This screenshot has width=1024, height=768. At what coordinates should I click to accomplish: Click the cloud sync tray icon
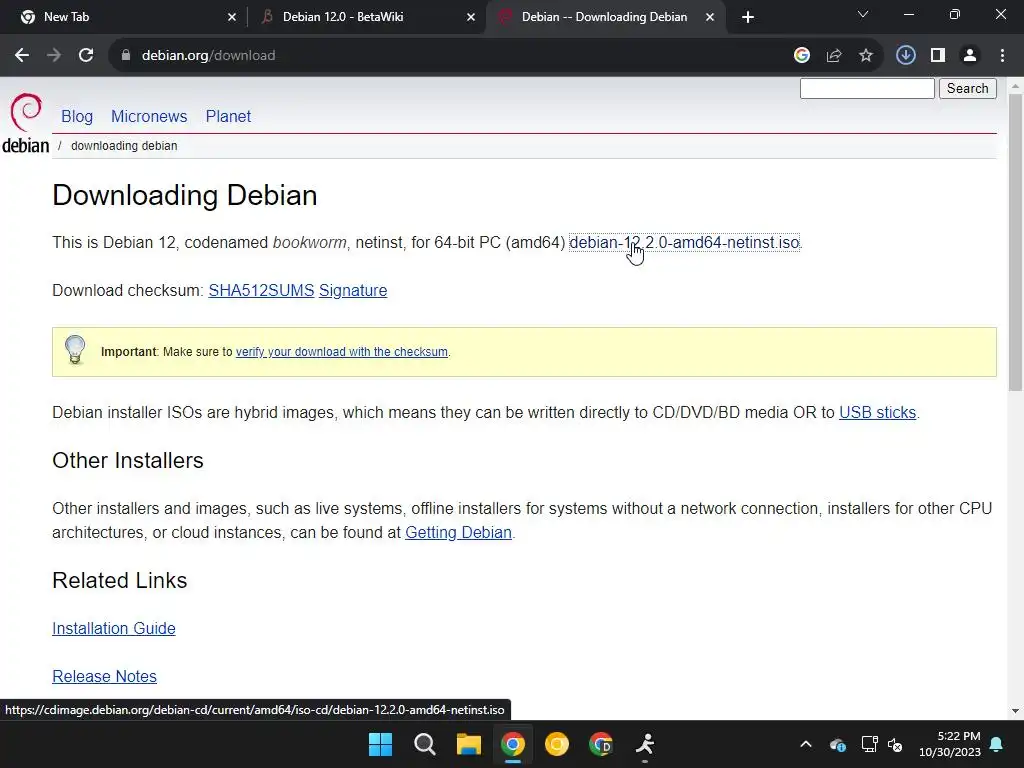[x=838, y=744]
